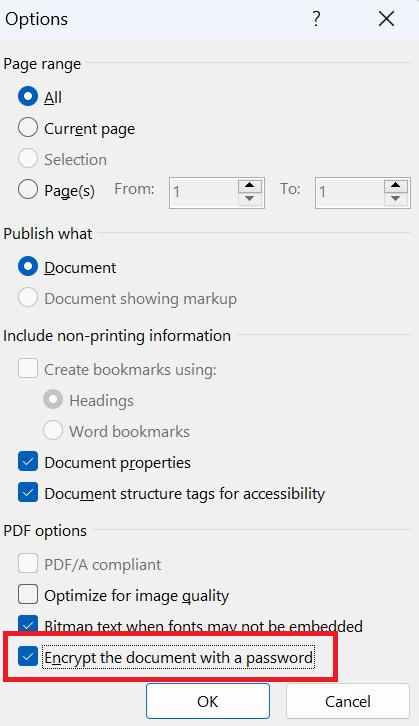This screenshot has width=419, height=726.
Task: Click the To page input field
Action: point(350,193)
